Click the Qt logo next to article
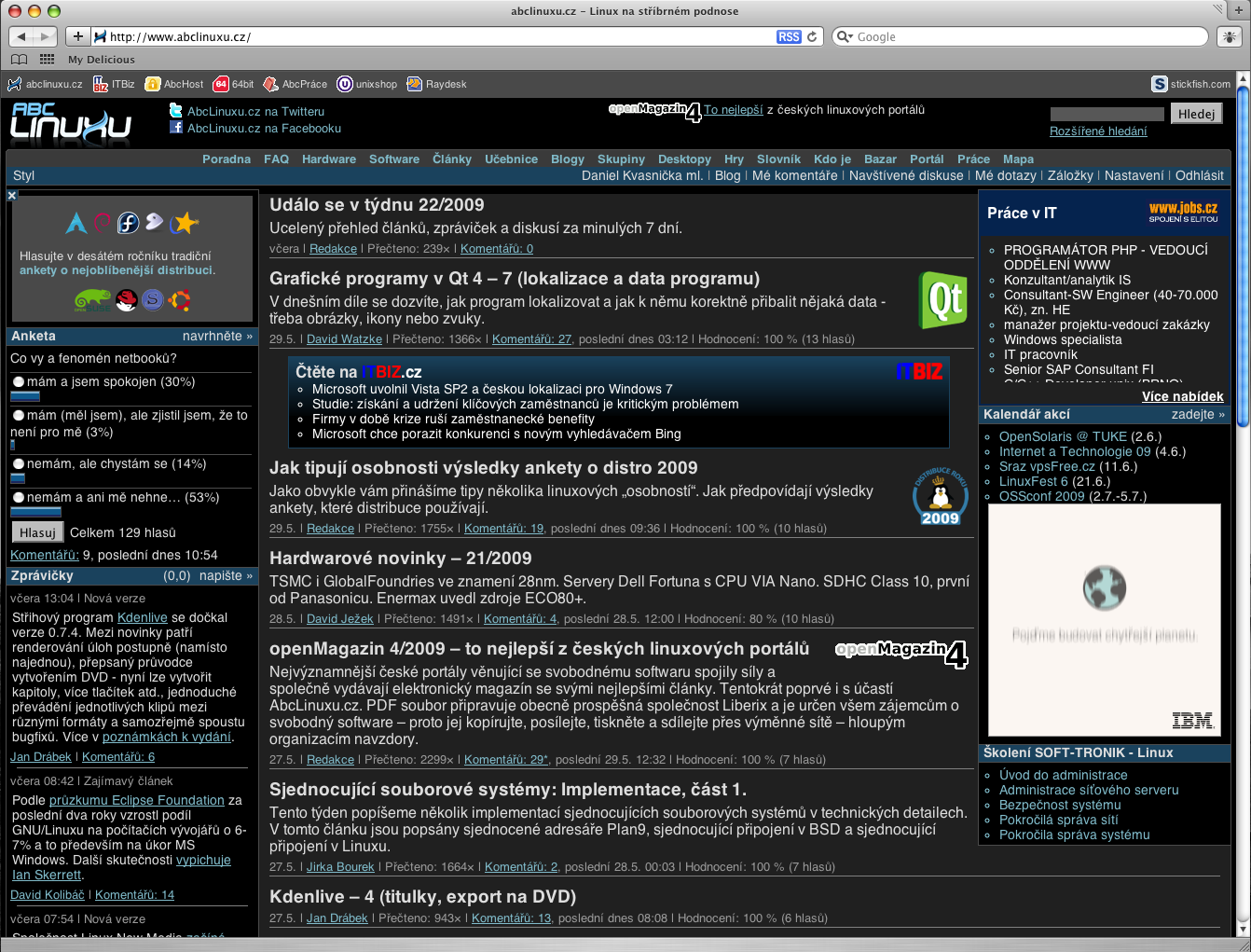The width and height of the screenshot is (1251, 952). tap(942, 300)
